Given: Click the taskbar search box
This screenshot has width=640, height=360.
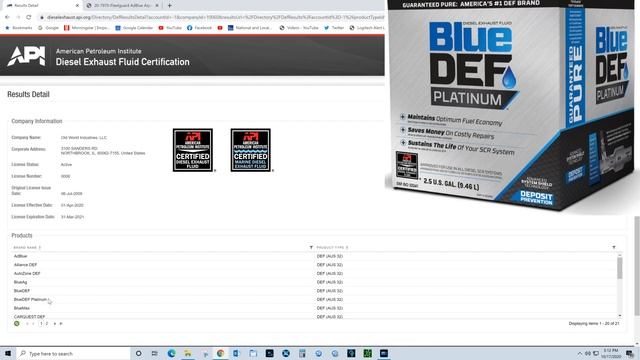Looking at the screenshot, I should (x=73, y=353).
